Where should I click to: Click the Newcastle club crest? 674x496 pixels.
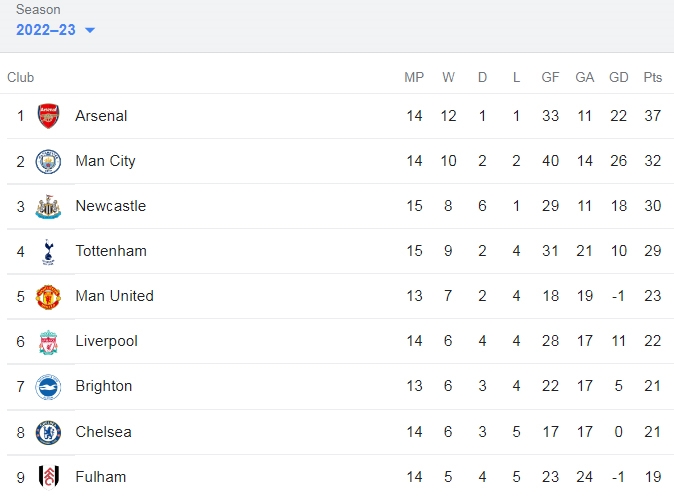tap(48, 206)
